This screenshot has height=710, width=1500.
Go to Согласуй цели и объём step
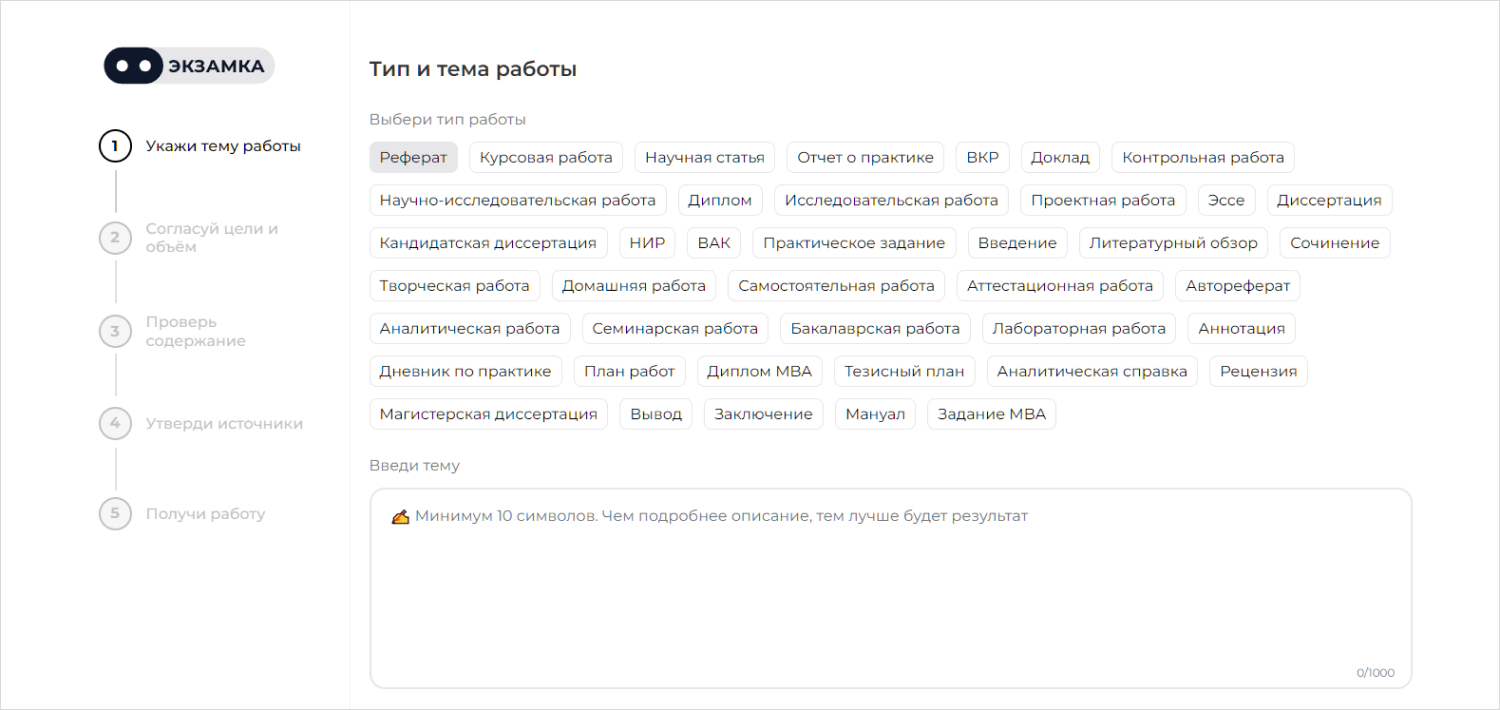pos(212,238)
